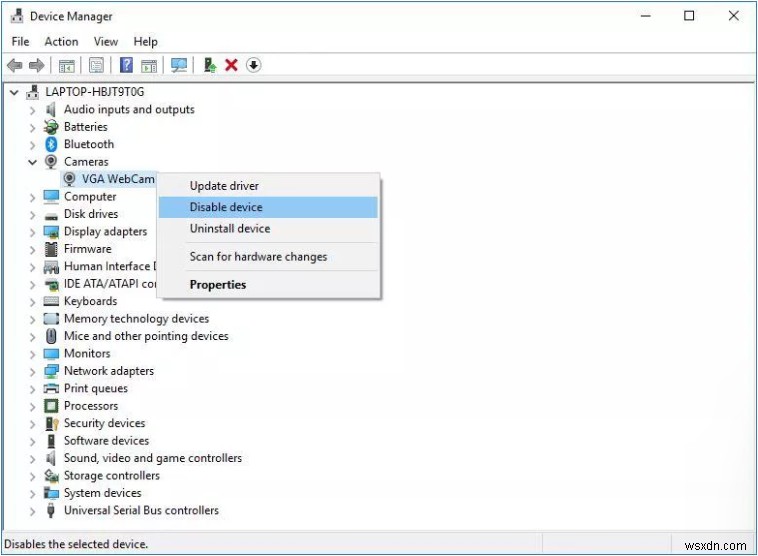The height and width of the screenshot is (556, 758).
Task: Expand the Display adapters chevron
Action: (x=32, y=232)
